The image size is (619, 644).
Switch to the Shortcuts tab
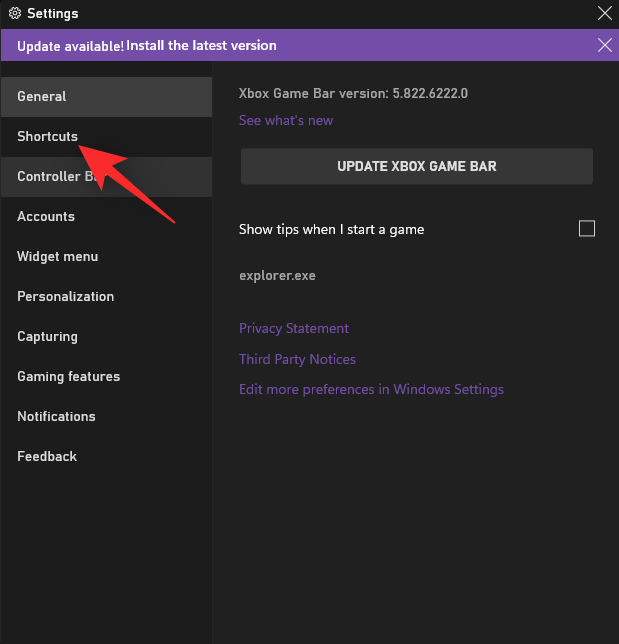coord(106,137)
